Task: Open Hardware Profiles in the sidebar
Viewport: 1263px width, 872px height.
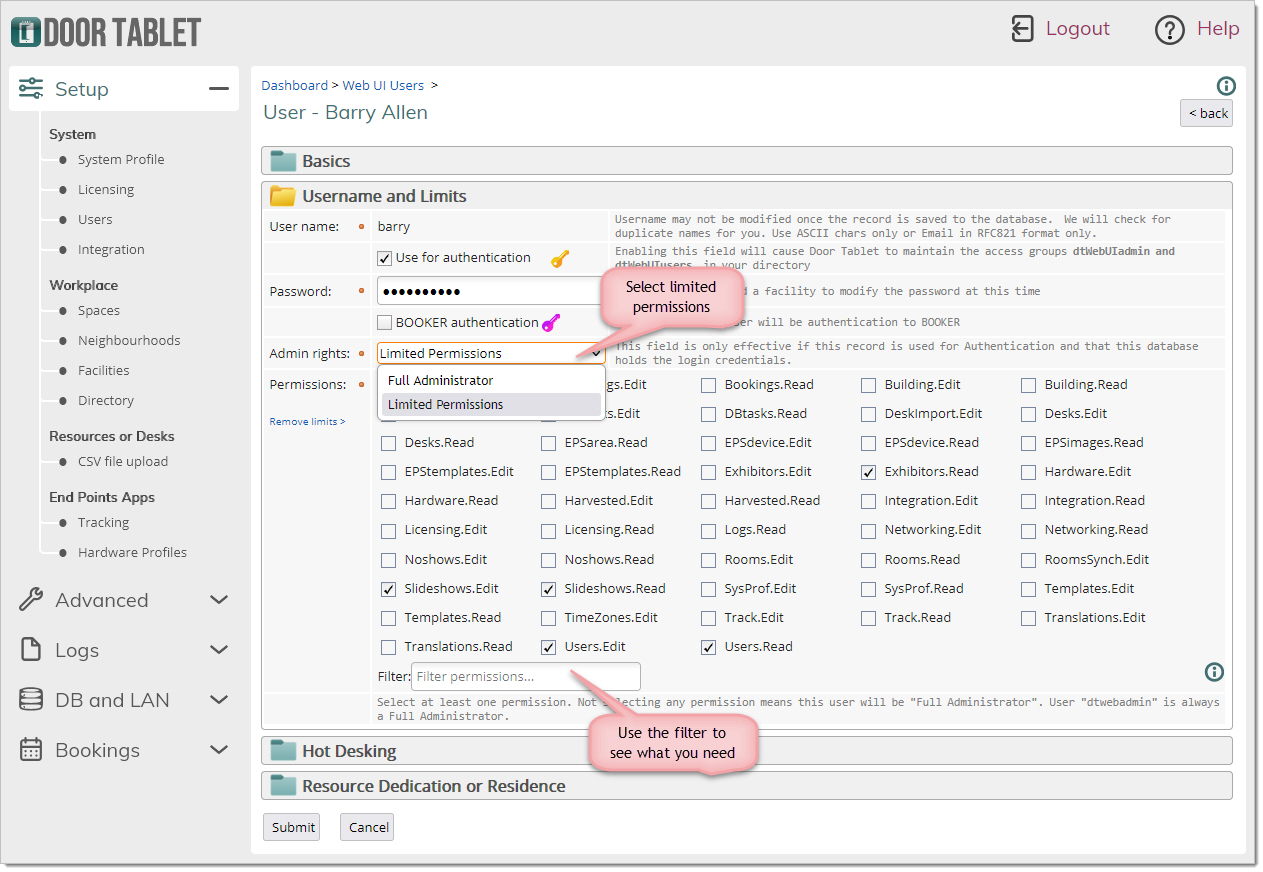Action: tap(132, 553)
